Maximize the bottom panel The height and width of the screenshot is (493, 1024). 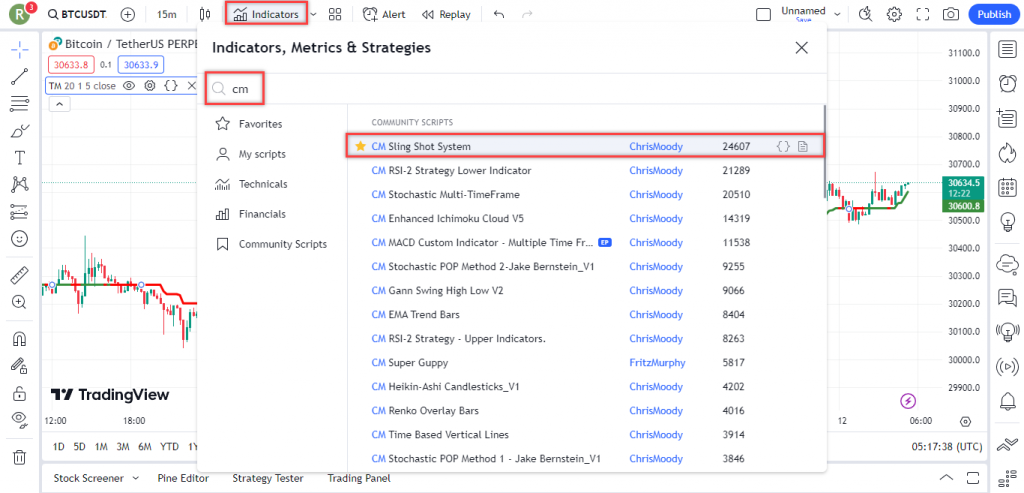click(974, 477)
